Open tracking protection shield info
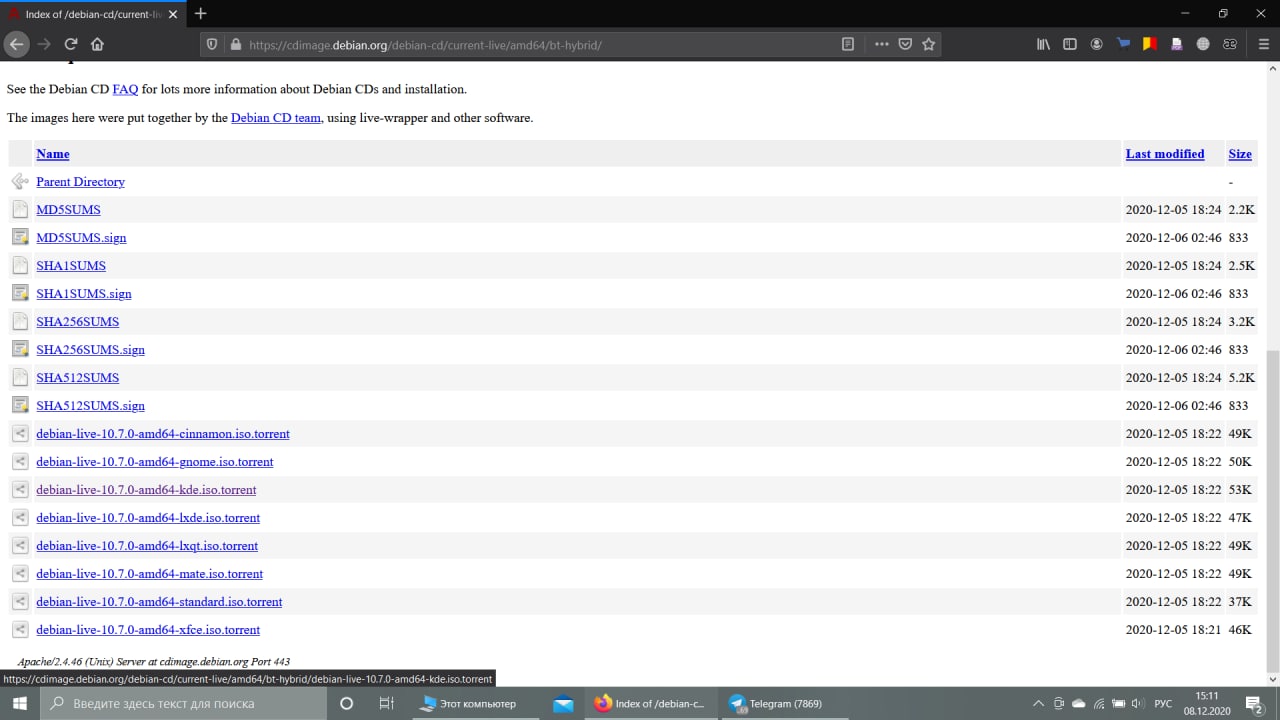This screenshot has height=720, width=1280. 211,45
